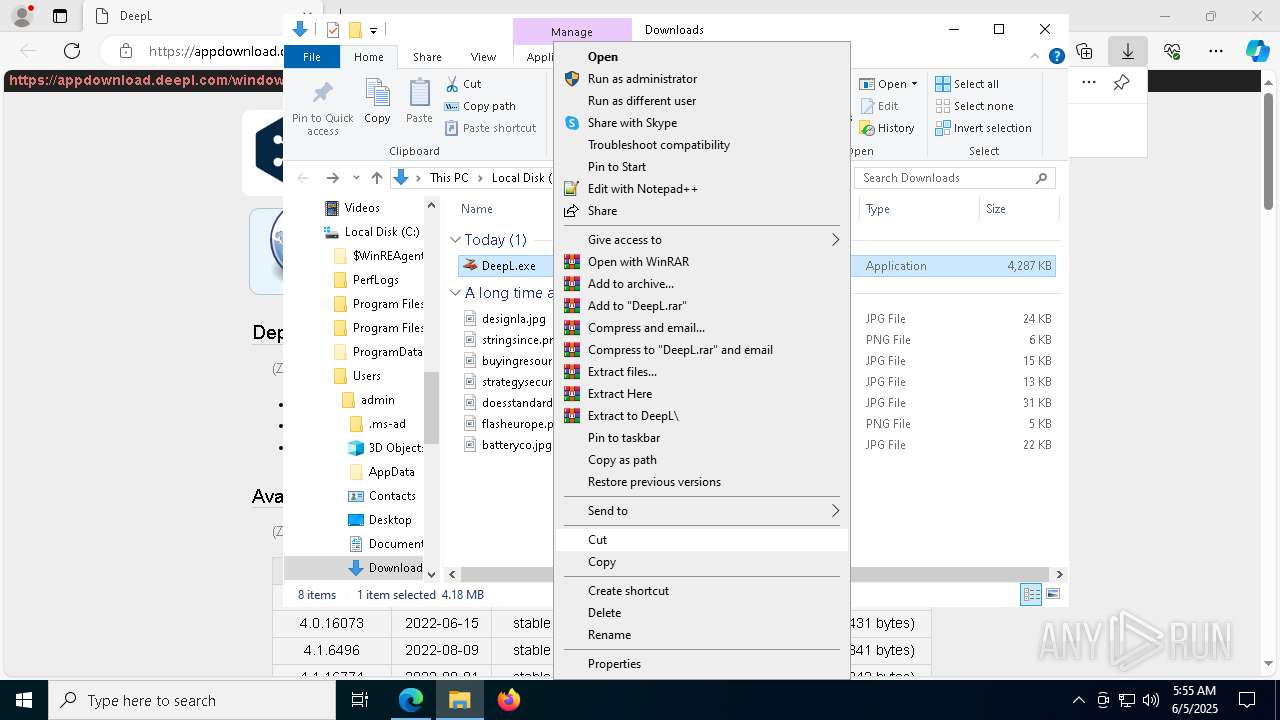Click the Explorer help question-mark icon
Viewport: 1280px width, 720px height.
[x=1056, y=57]
